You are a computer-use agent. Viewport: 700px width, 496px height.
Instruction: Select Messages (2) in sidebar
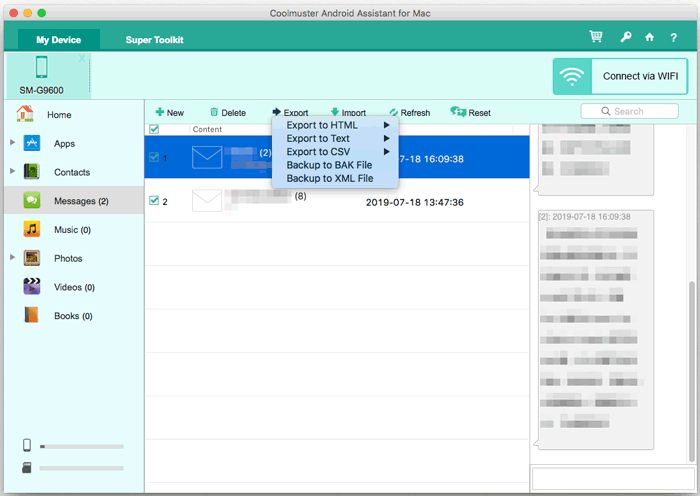click(74, 201)
